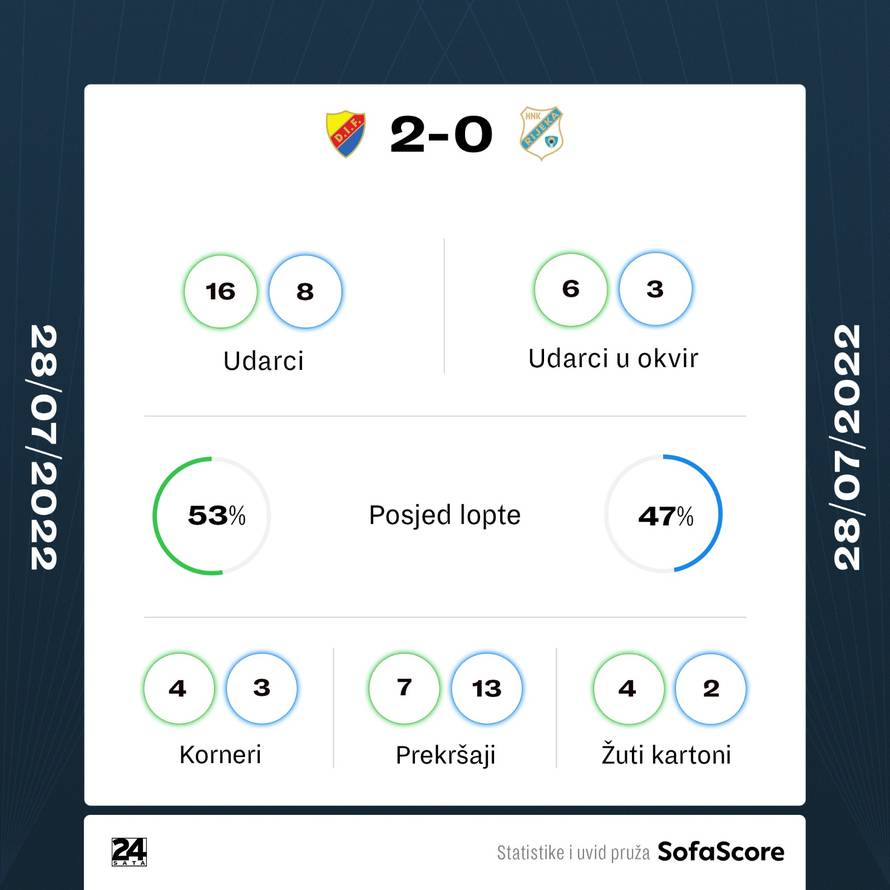This screenshot has width=890, height=890.
Task: Select the green 16 shots circle
Action: click(x=220, y=291)
